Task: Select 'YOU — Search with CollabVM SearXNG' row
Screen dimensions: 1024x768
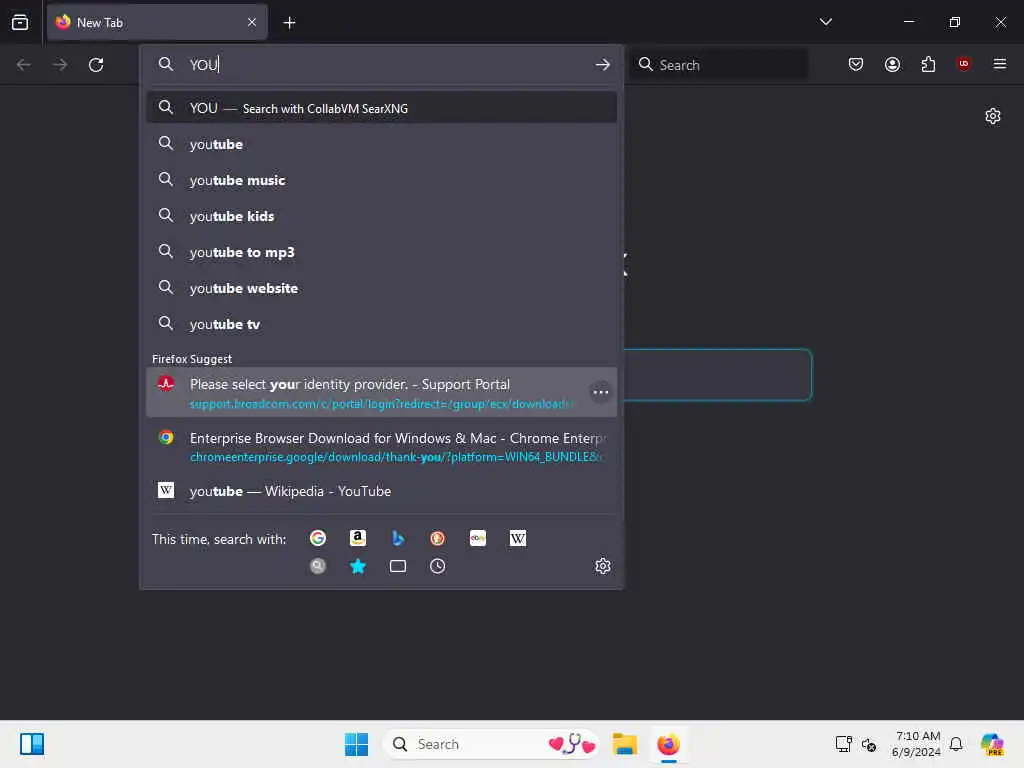Action: pyautogui.click(x=382, y=108)
